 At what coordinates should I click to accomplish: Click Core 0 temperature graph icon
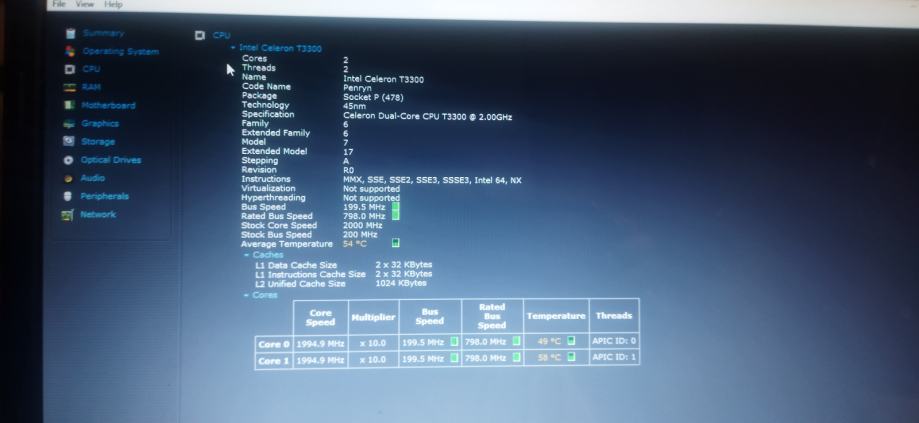(x=571, y=341)
